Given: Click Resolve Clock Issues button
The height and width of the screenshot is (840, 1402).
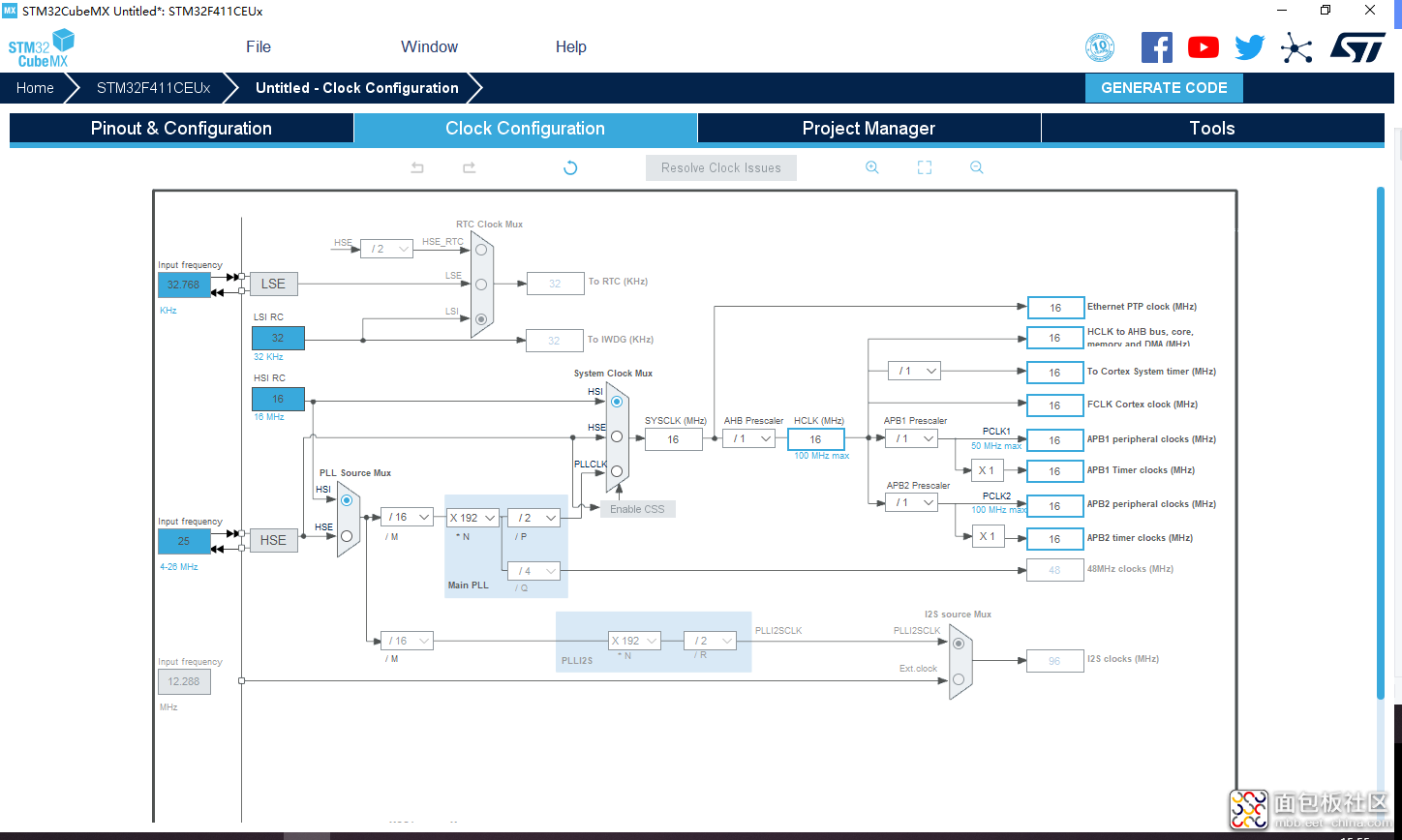Looking at the screenshot, I should (721, 167).
